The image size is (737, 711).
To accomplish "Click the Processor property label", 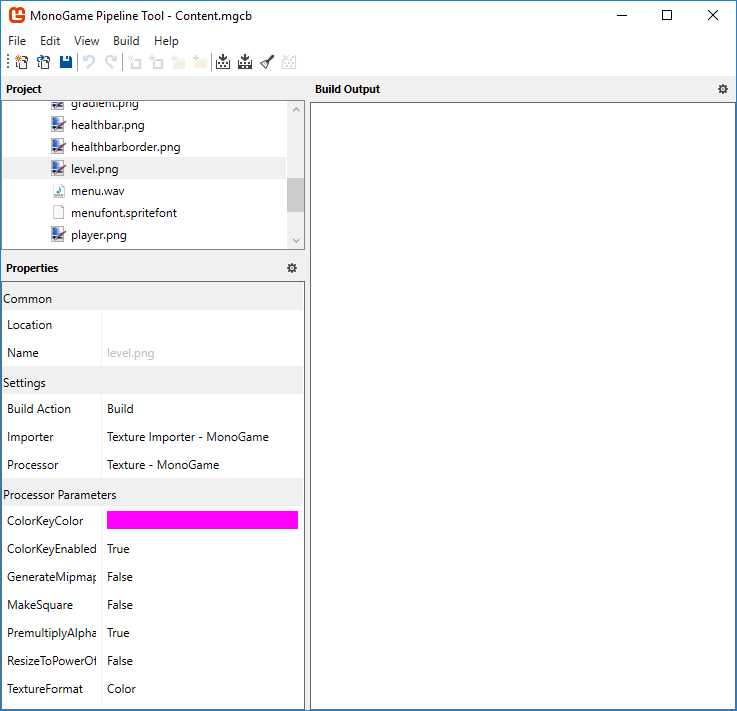I will [33, 465].
